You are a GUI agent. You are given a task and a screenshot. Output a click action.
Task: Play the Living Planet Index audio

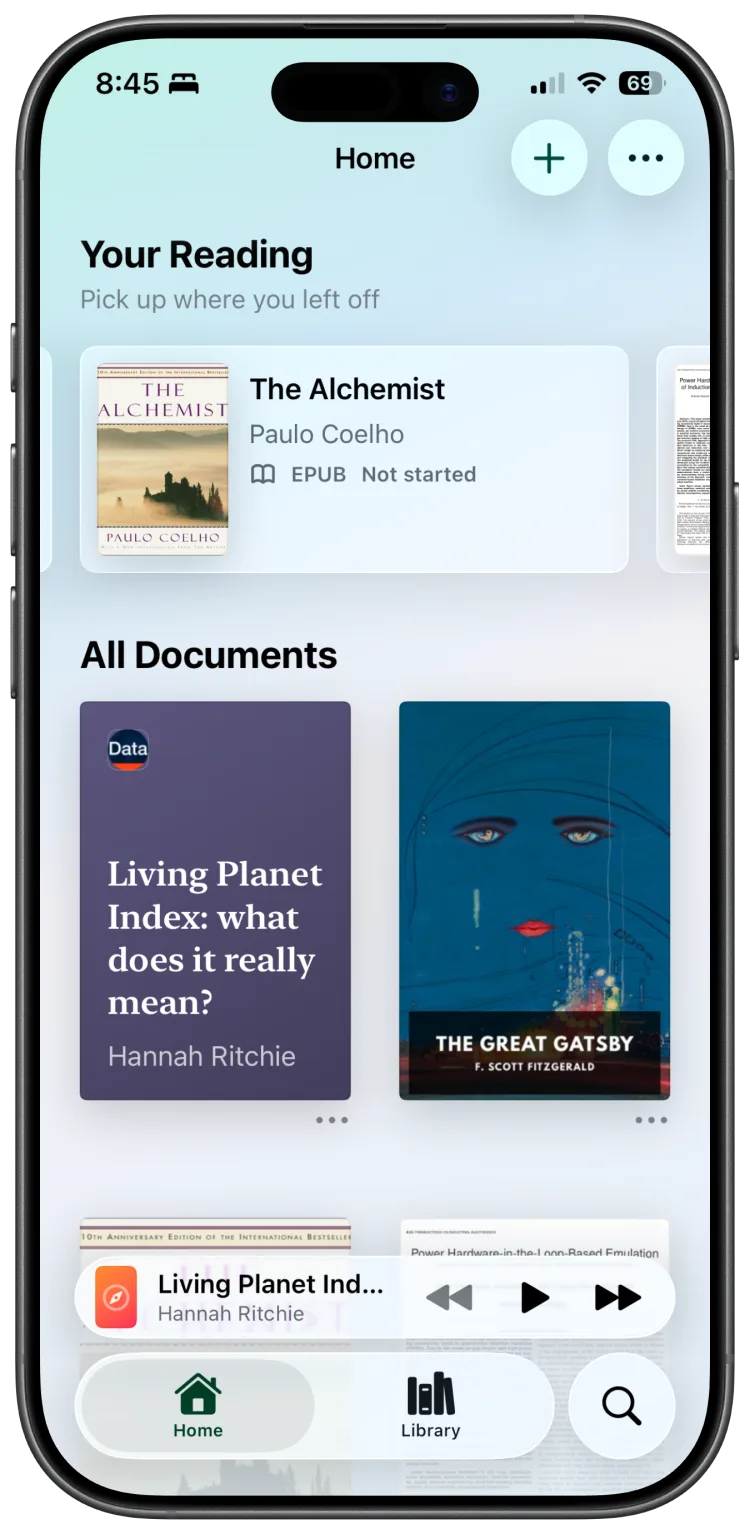535,1298
